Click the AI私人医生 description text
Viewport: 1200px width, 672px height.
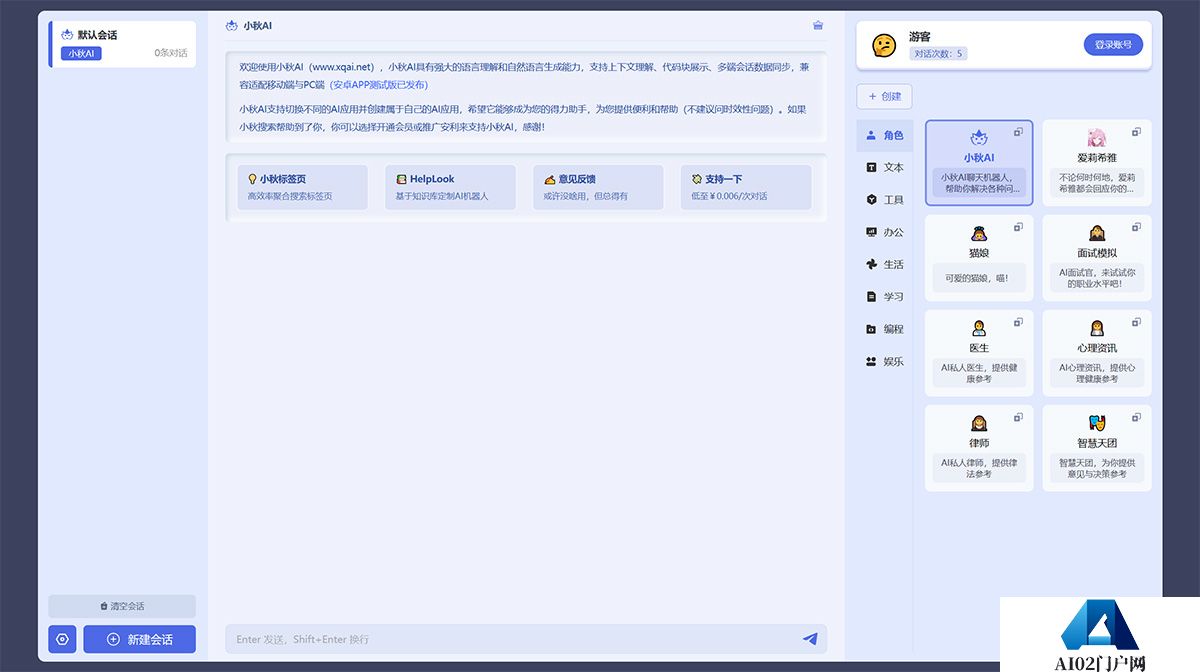coord(979,373)
